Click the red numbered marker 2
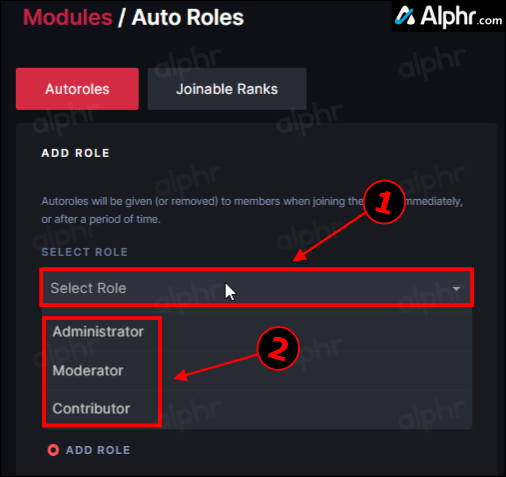 278,348
